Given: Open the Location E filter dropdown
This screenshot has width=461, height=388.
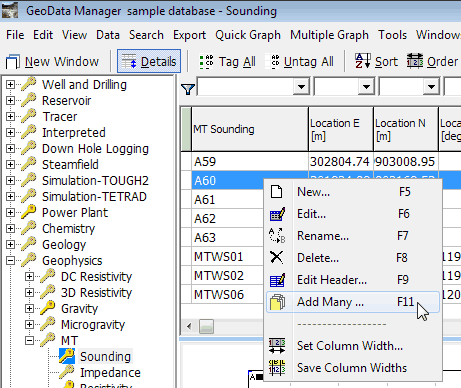Looking at the screenshot, I should tap(366, 87).
